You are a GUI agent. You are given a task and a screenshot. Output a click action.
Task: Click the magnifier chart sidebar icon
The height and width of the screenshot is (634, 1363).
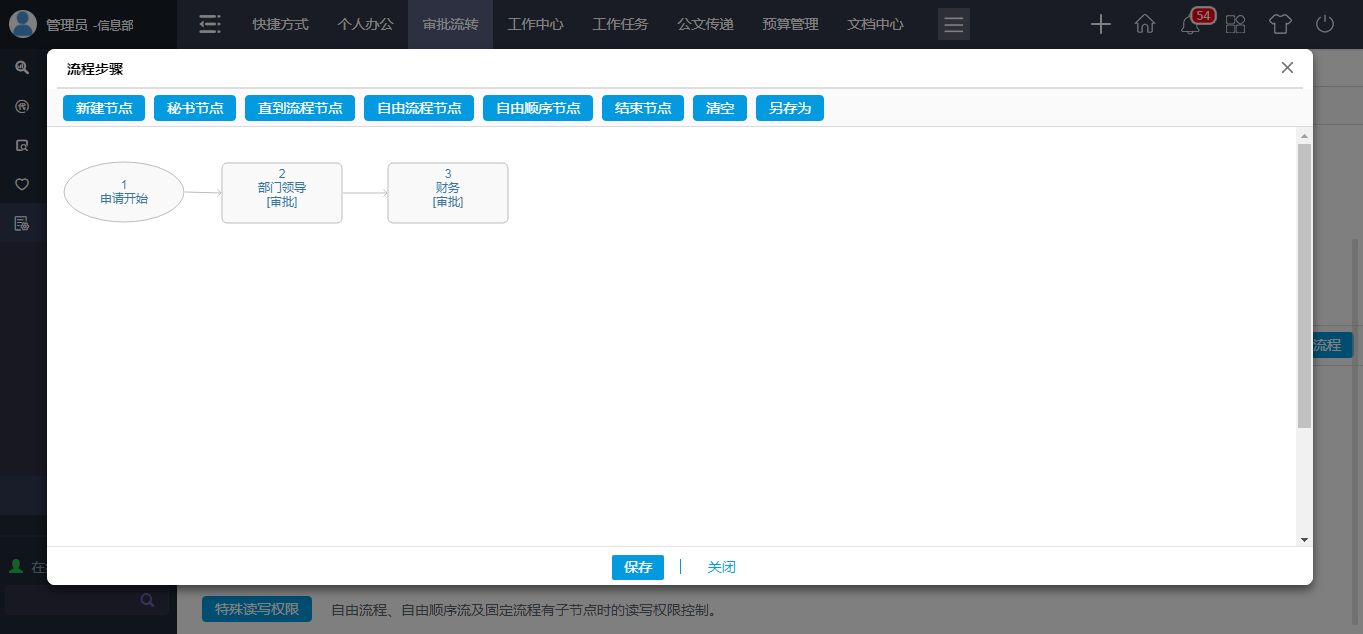tap(22, 67)
